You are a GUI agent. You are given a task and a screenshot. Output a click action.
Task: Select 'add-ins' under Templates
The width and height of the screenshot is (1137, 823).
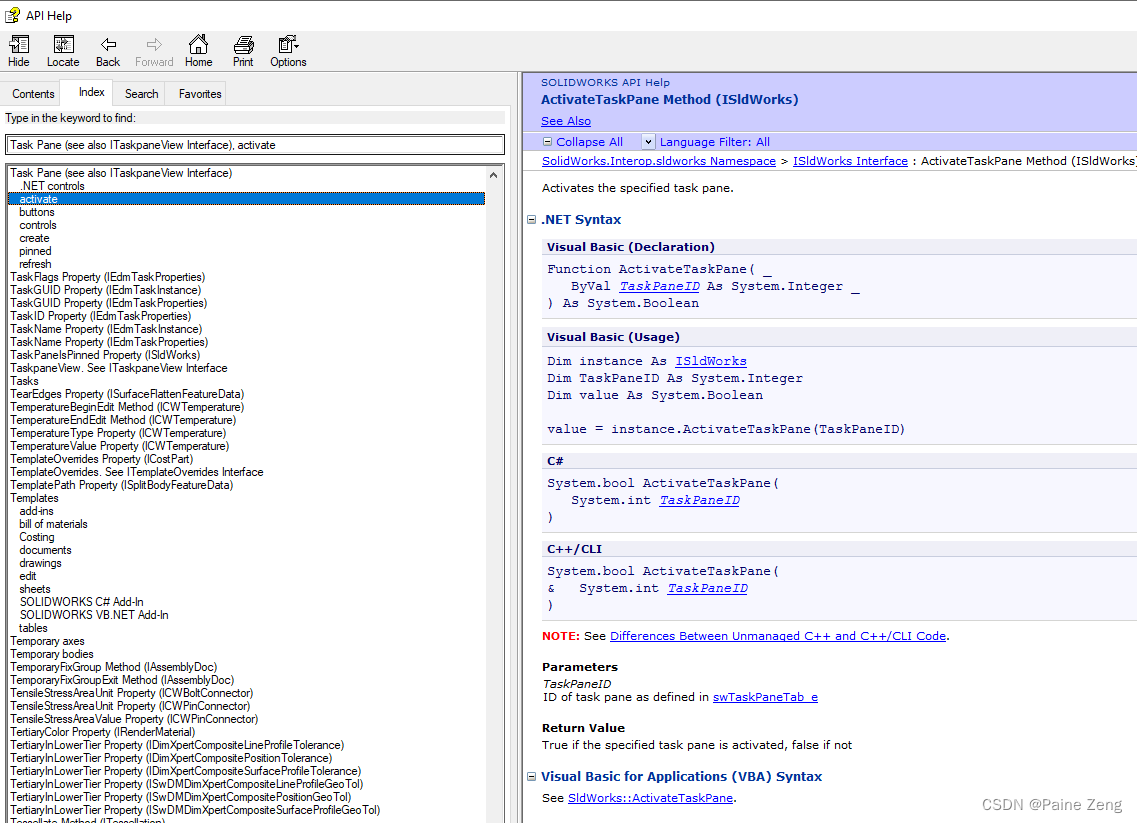pyautogui.click(x=36, y=511)
